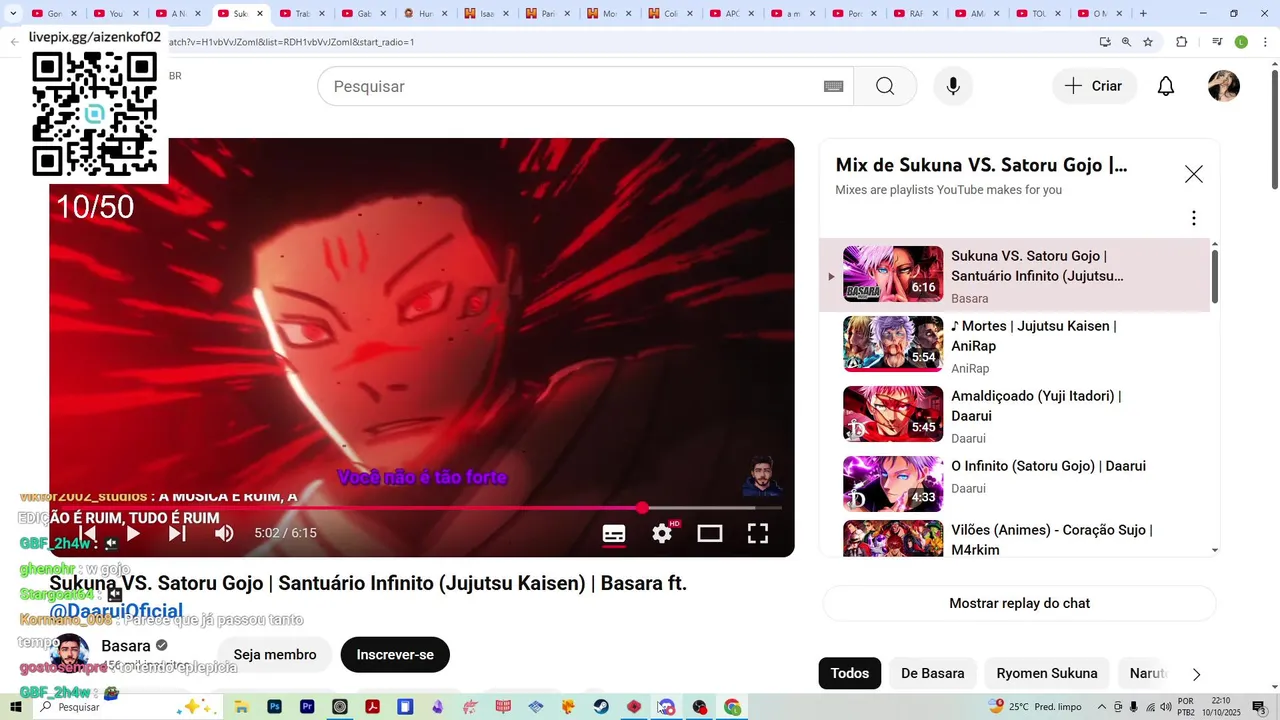
Task: Open Basara channel avatar
Action: (x=70, y=654)
